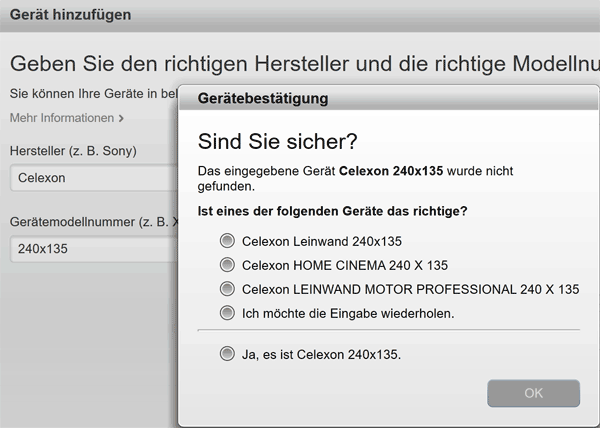Click the chevron beside Mehr Informationen
Viewport: 600px width, 428px height.
click(121, 118)
